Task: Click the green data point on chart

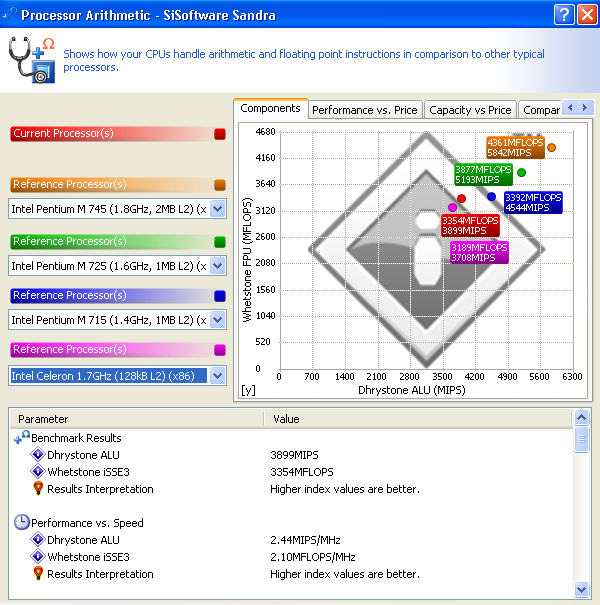Action: (x=521, y=172)
